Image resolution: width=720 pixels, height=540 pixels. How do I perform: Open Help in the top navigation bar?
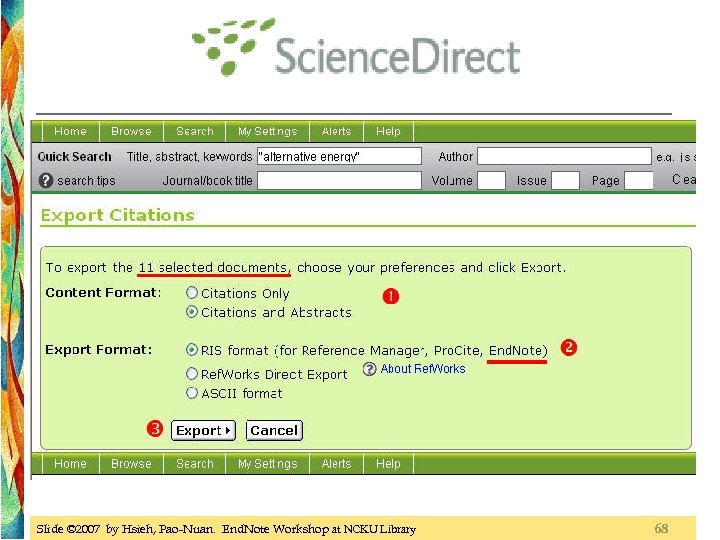click(x=388, y=131)
